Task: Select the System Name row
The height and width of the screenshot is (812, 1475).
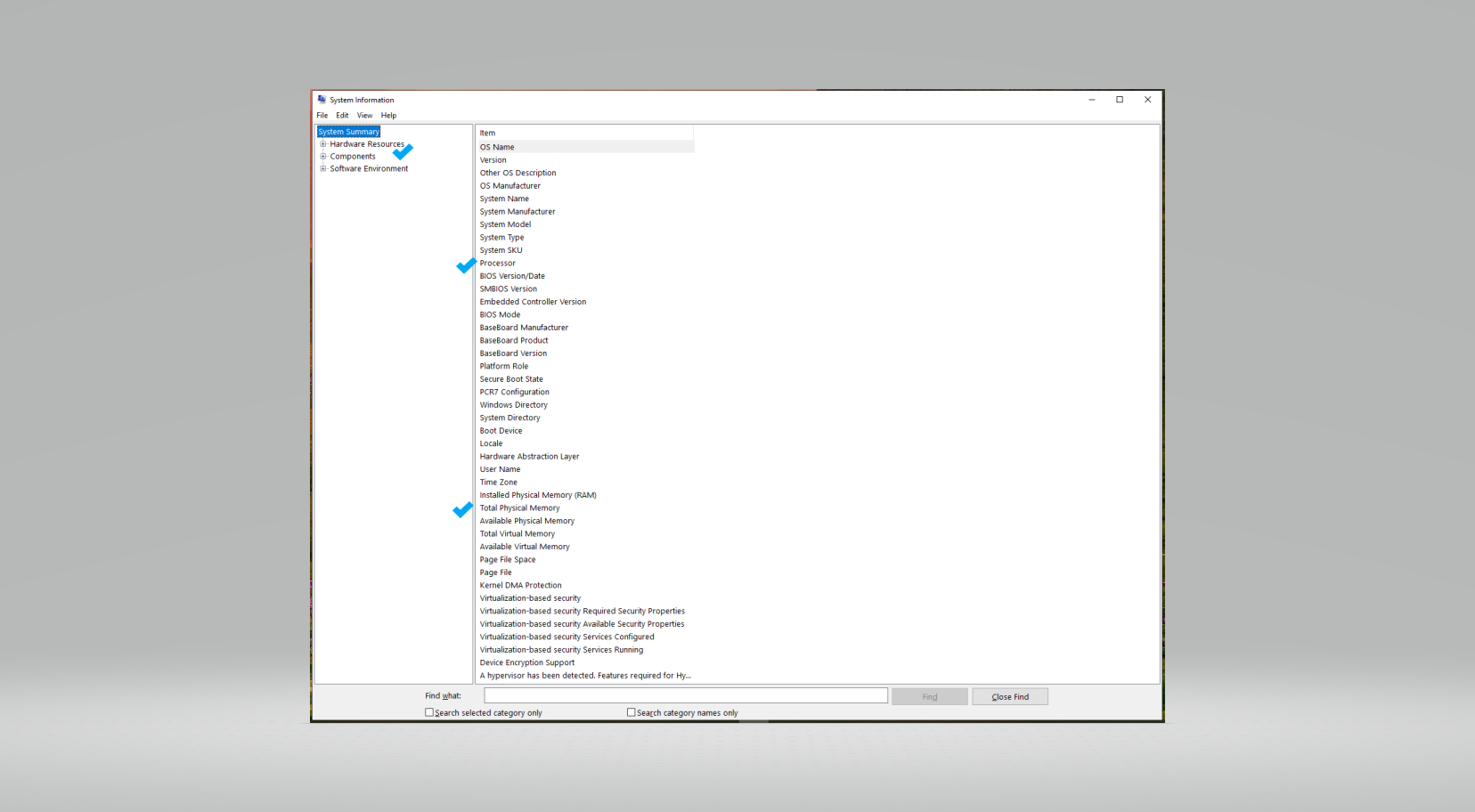Action: point(585,199)
